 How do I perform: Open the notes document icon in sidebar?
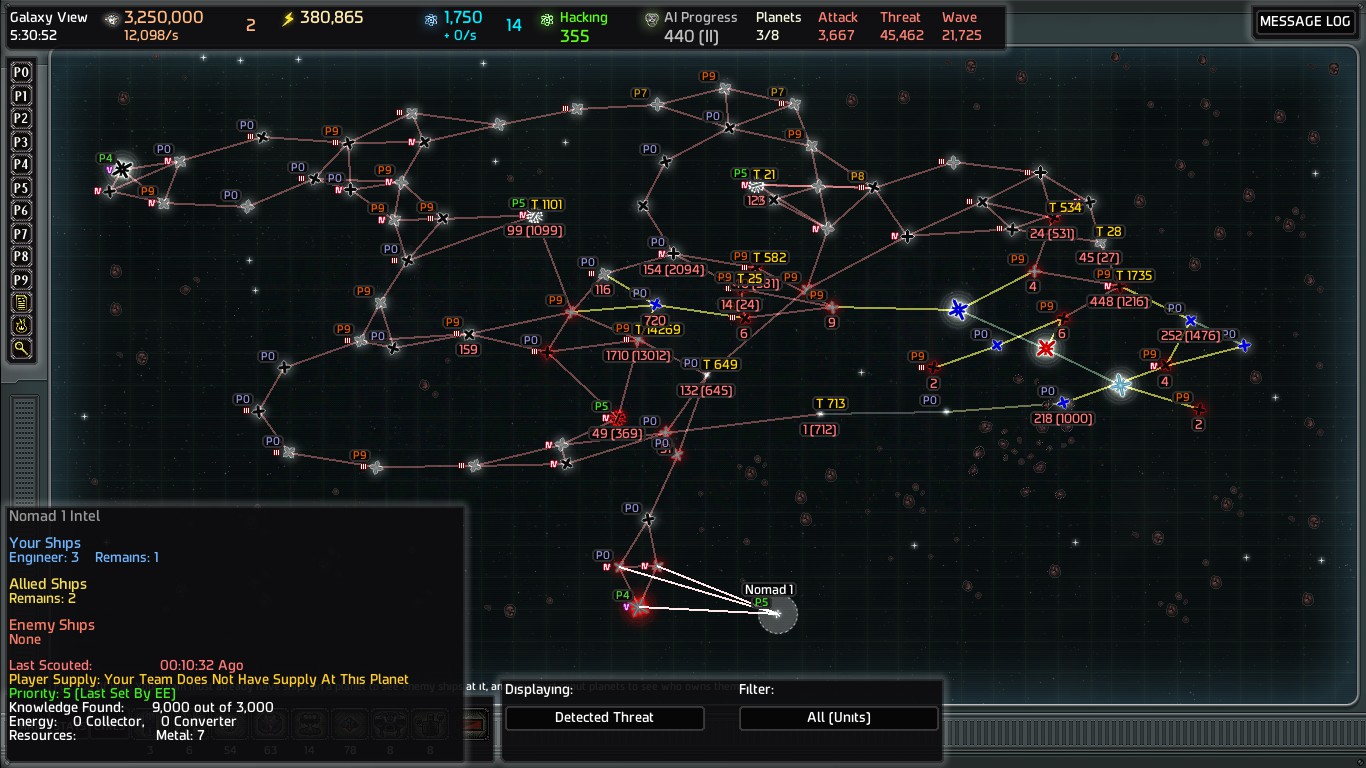click(x=21, y=303)
